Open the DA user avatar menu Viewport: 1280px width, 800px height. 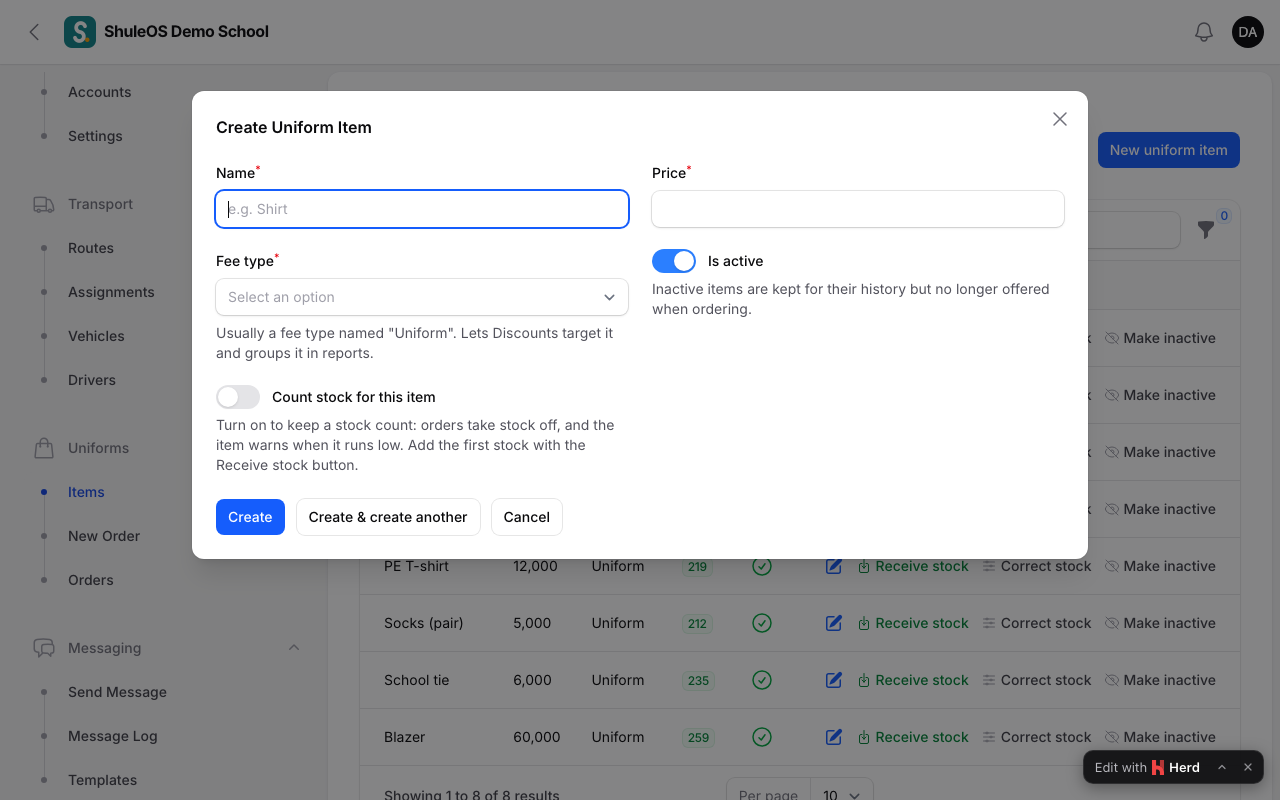click(1248, 32)
